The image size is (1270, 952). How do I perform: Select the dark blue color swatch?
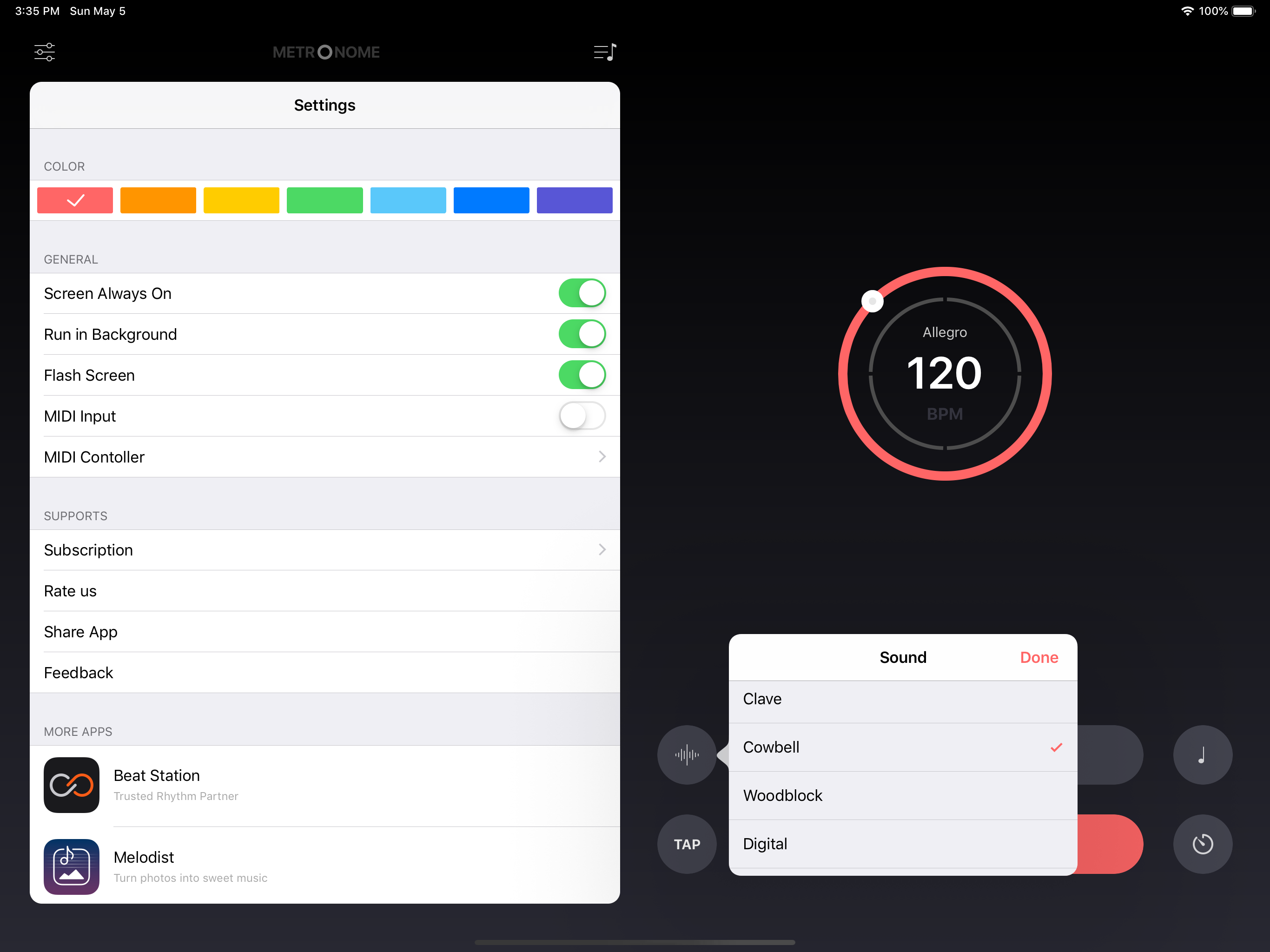491,200
